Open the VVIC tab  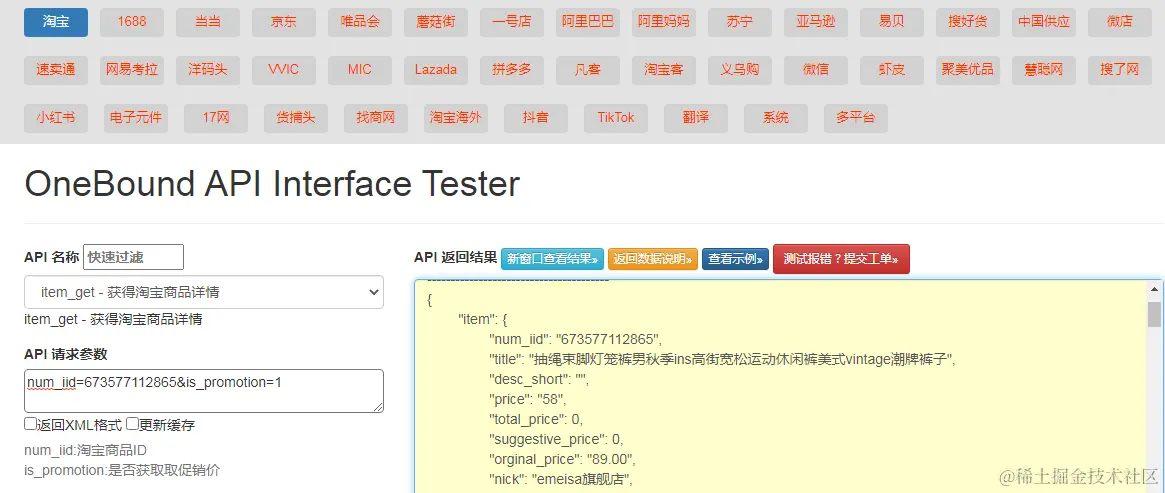click(x=284, y=70)
